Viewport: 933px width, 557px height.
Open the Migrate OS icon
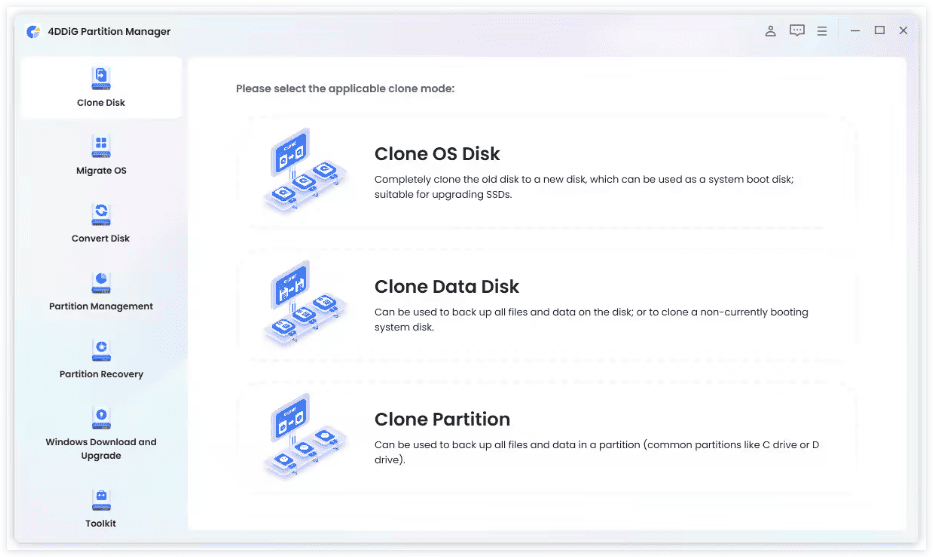click(x=101, y=146)
